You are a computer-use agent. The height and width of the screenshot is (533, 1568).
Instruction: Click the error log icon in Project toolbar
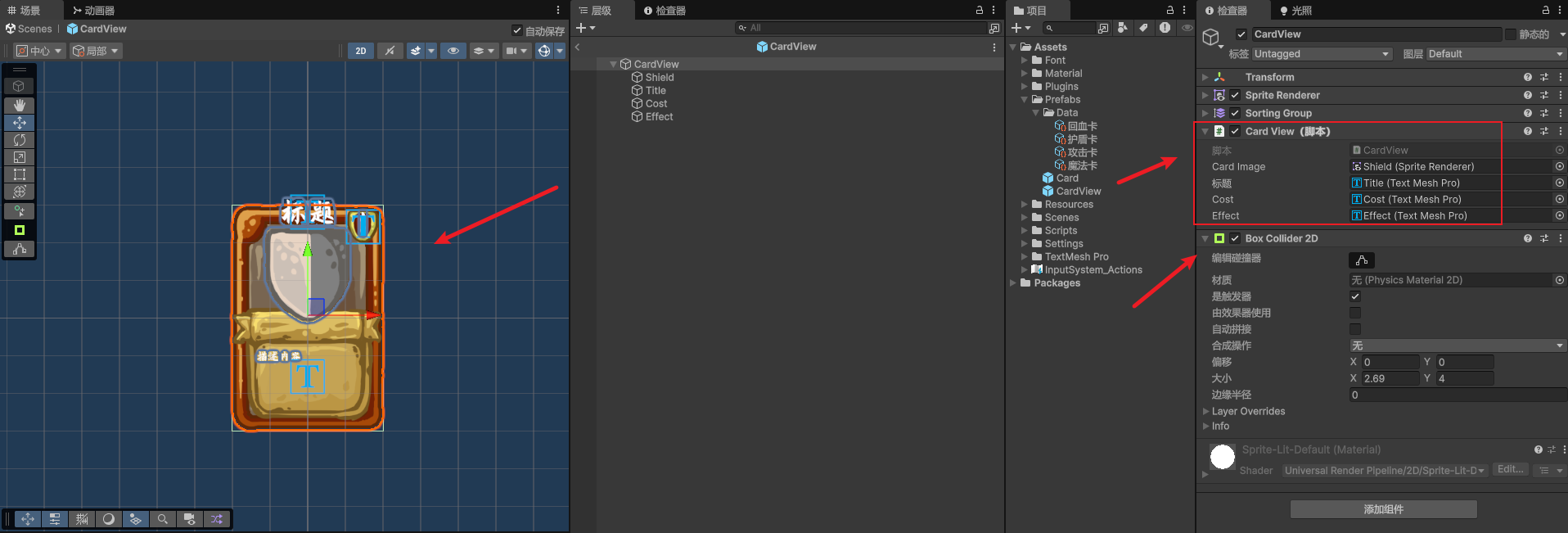point(1165,28)
